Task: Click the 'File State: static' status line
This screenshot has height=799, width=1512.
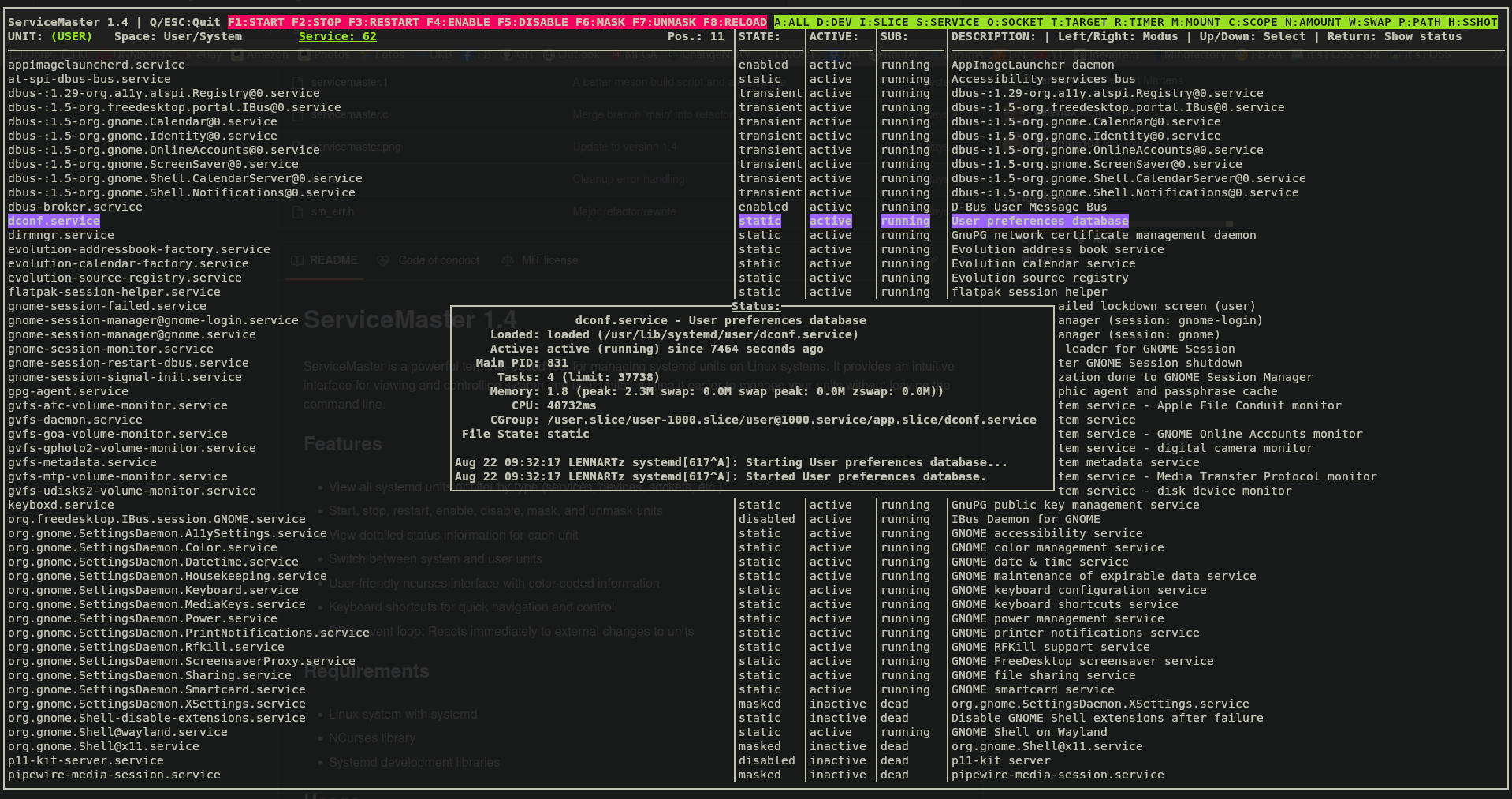Action: coord(526,434)
